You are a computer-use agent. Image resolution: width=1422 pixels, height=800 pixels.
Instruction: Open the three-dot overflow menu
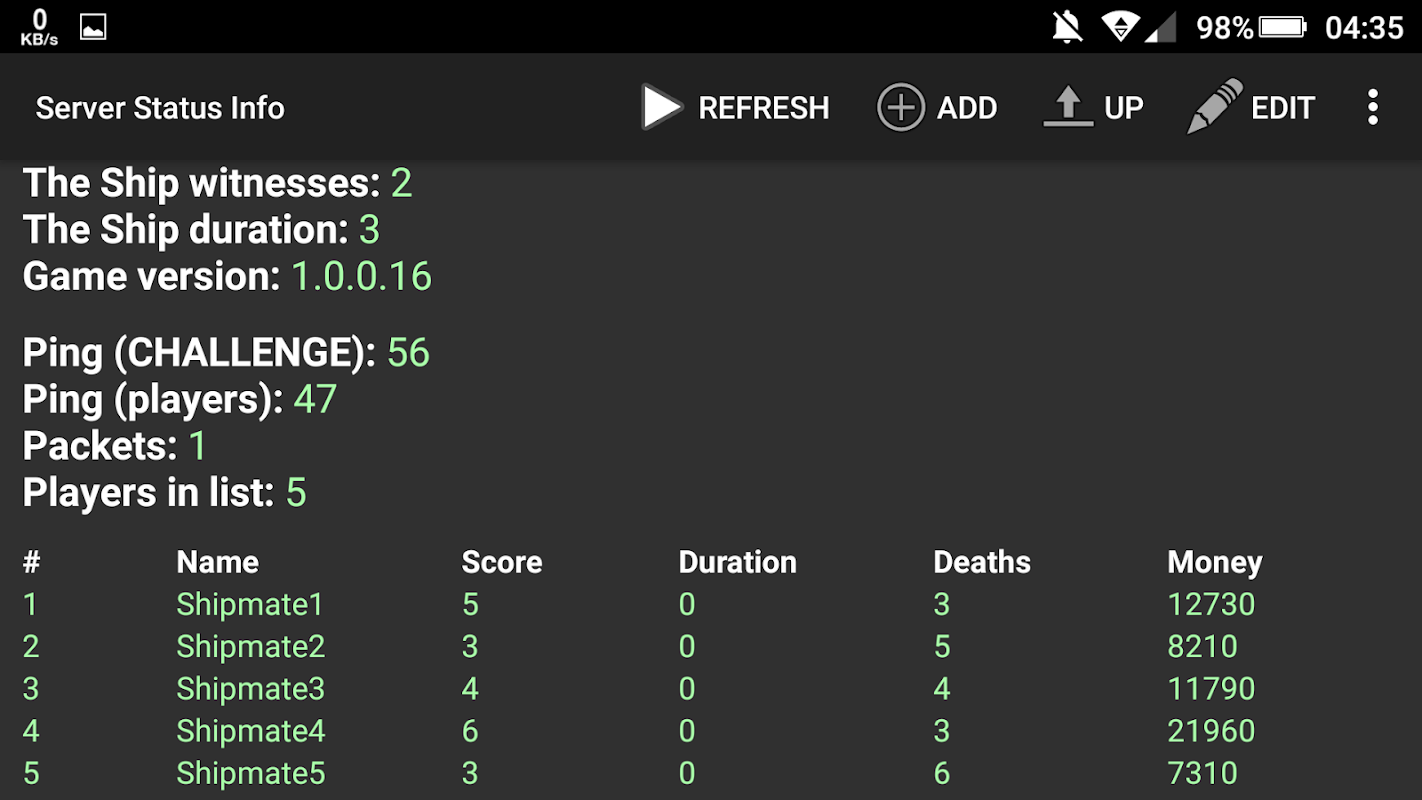1373,107
